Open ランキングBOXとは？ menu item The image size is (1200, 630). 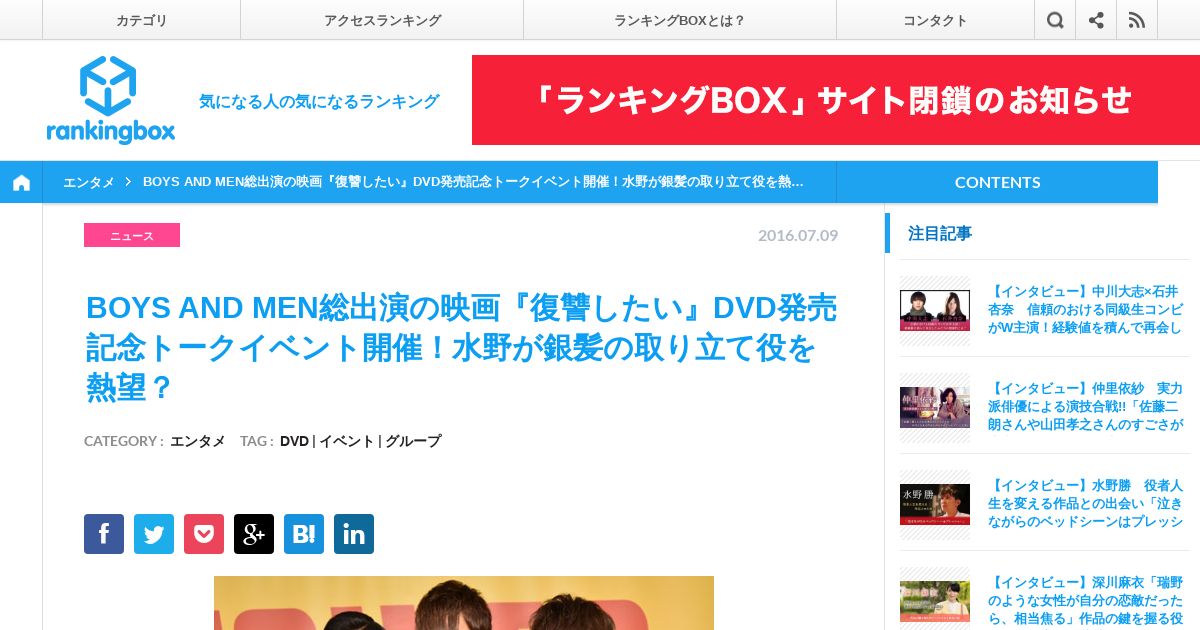680,20
